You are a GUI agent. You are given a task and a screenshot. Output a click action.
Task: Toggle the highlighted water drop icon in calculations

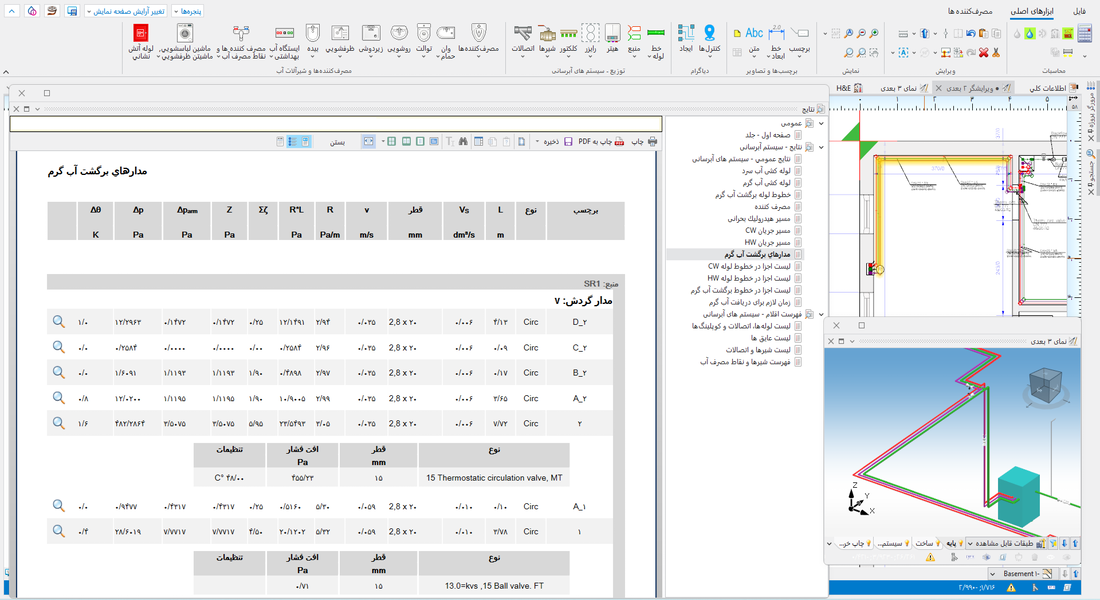tap(1029, 33)
